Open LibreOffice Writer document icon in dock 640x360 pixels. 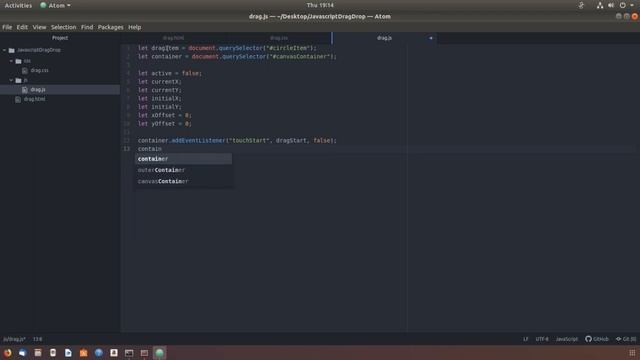pos(68,353)
